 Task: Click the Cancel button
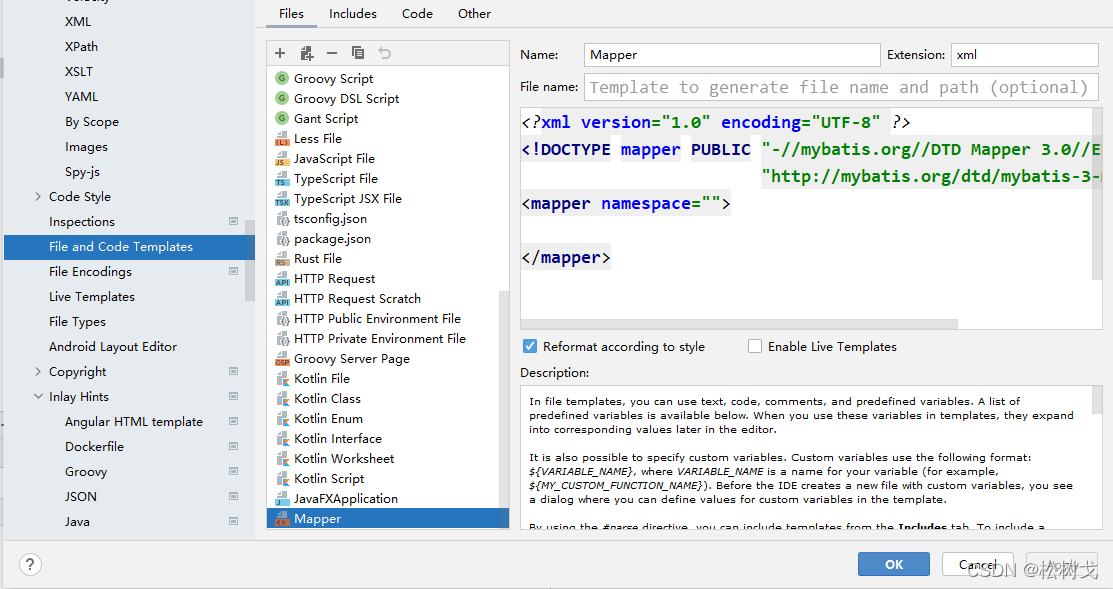(x=977, y=564)
